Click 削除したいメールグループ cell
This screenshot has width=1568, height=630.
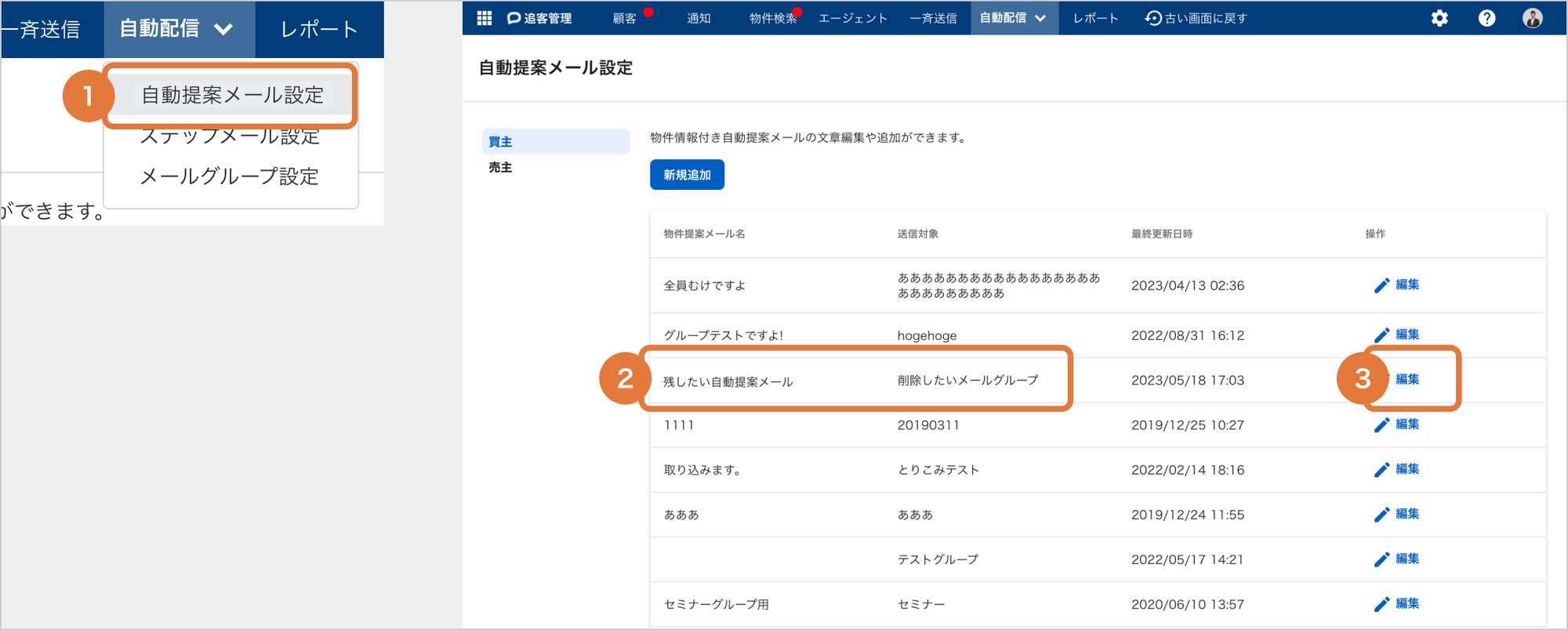[967, 381]
